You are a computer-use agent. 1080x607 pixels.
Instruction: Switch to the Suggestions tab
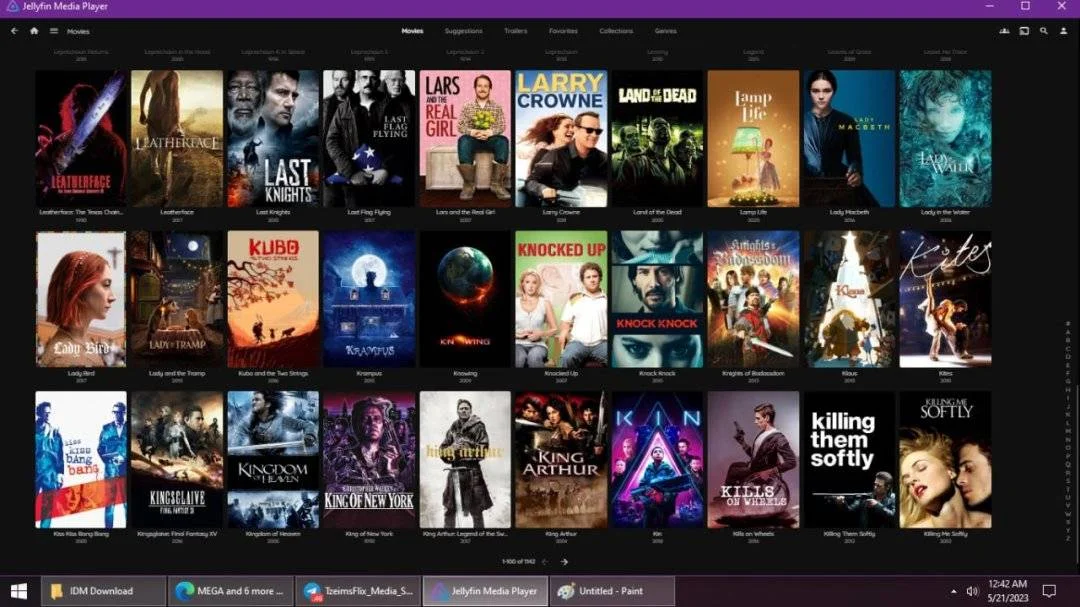(x=464, y=31)
